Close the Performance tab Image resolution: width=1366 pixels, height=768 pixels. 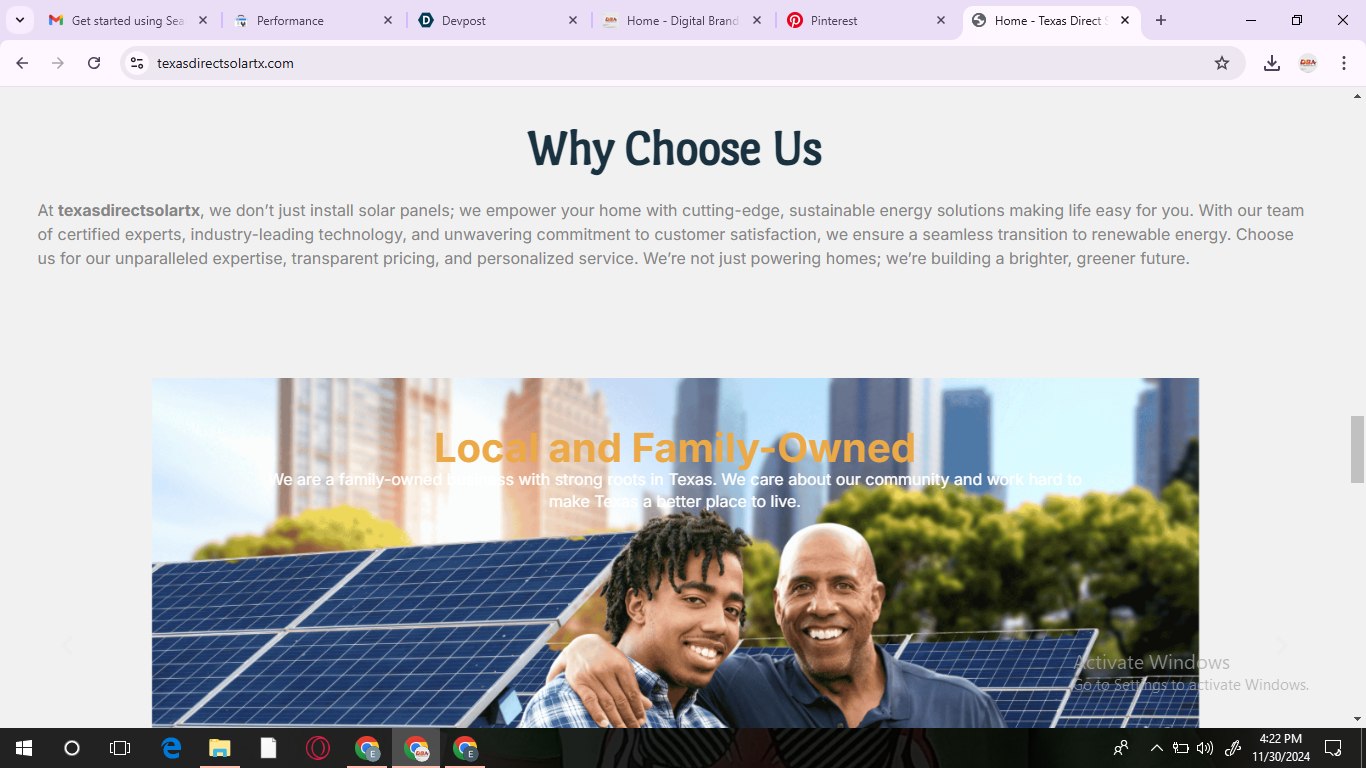pyautogui.click(x=389, y=20)
